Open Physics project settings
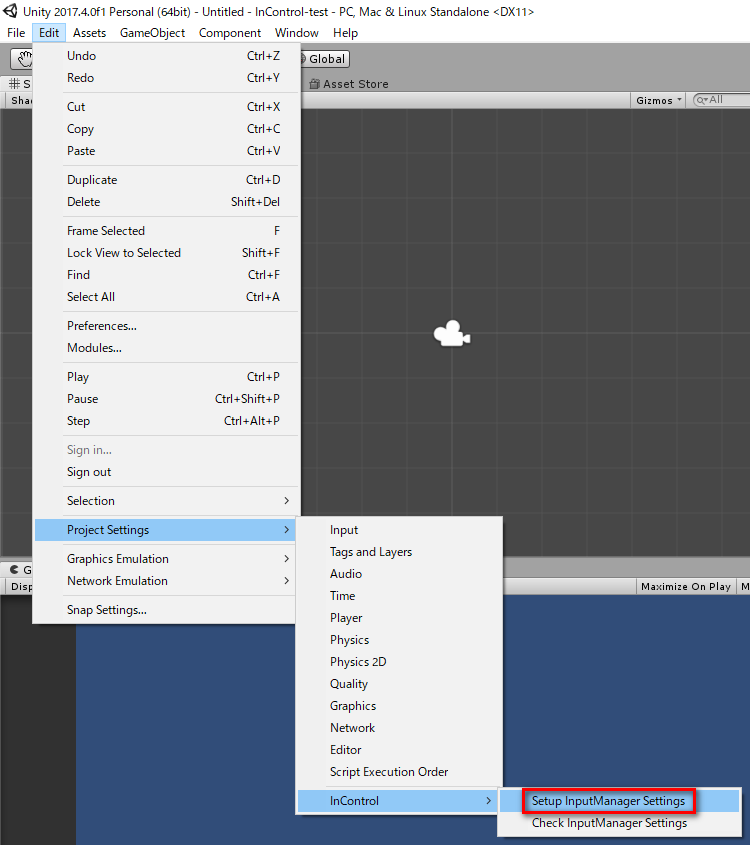 (399, 640)
